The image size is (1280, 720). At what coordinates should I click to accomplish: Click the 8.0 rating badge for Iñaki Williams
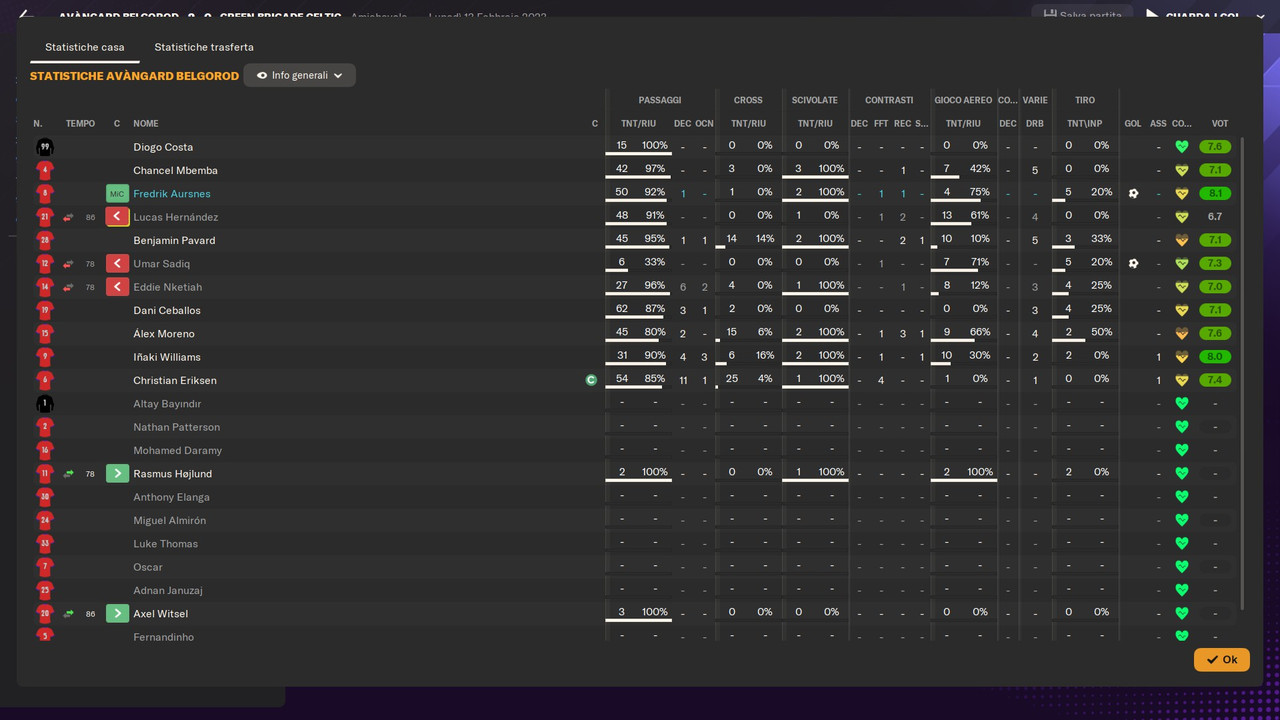tap(1215, 357)
